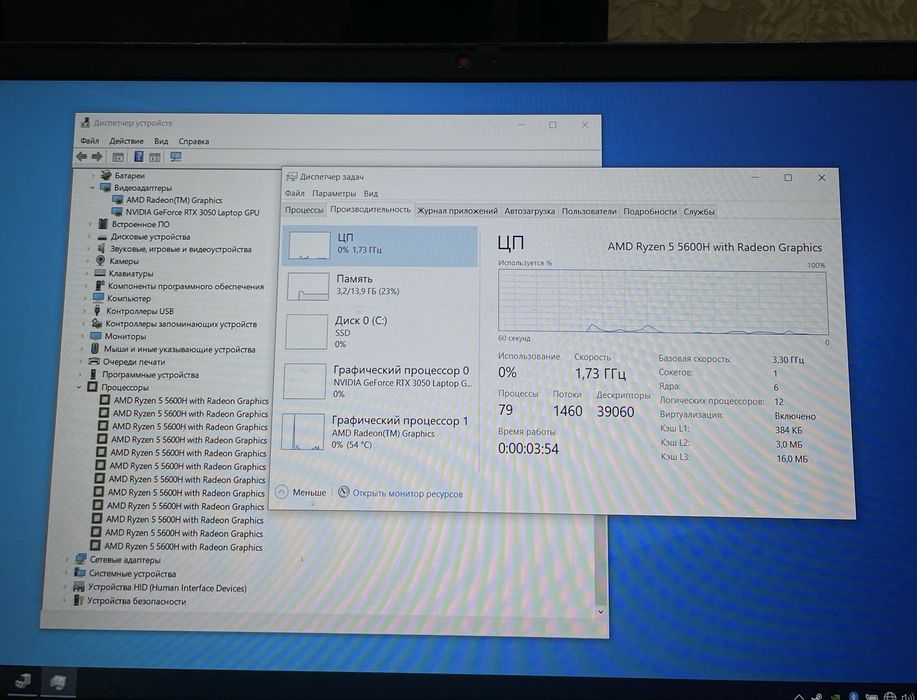
Task: Open the Вид menu in Task Manager
Action: 371,193
